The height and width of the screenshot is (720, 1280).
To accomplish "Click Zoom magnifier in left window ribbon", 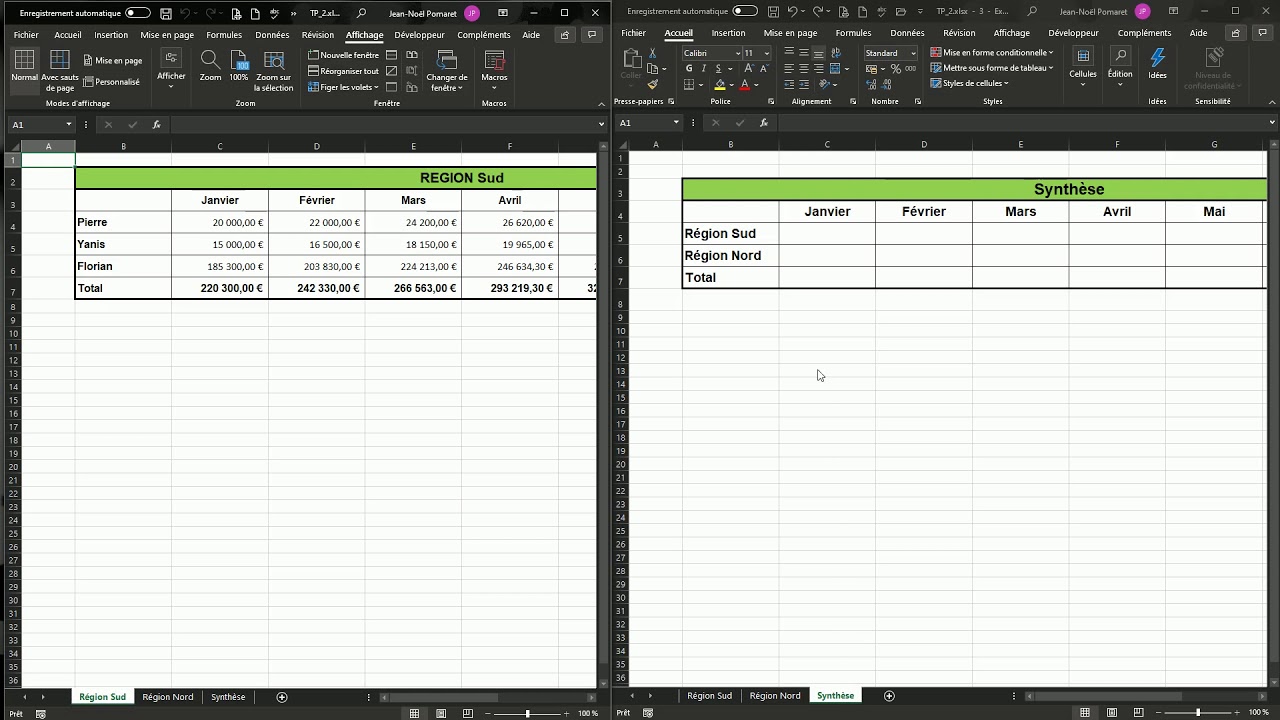I will coord(210,67).
